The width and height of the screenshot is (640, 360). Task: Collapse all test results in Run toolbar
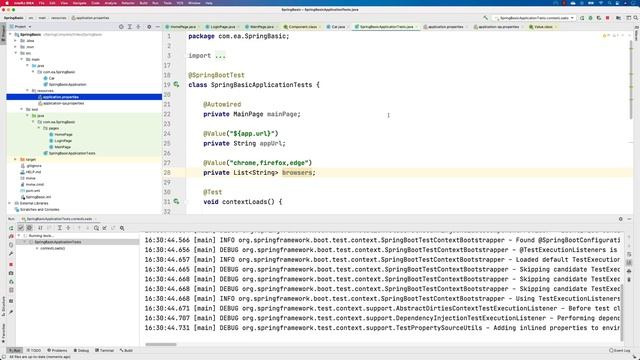tap(68, 228)
